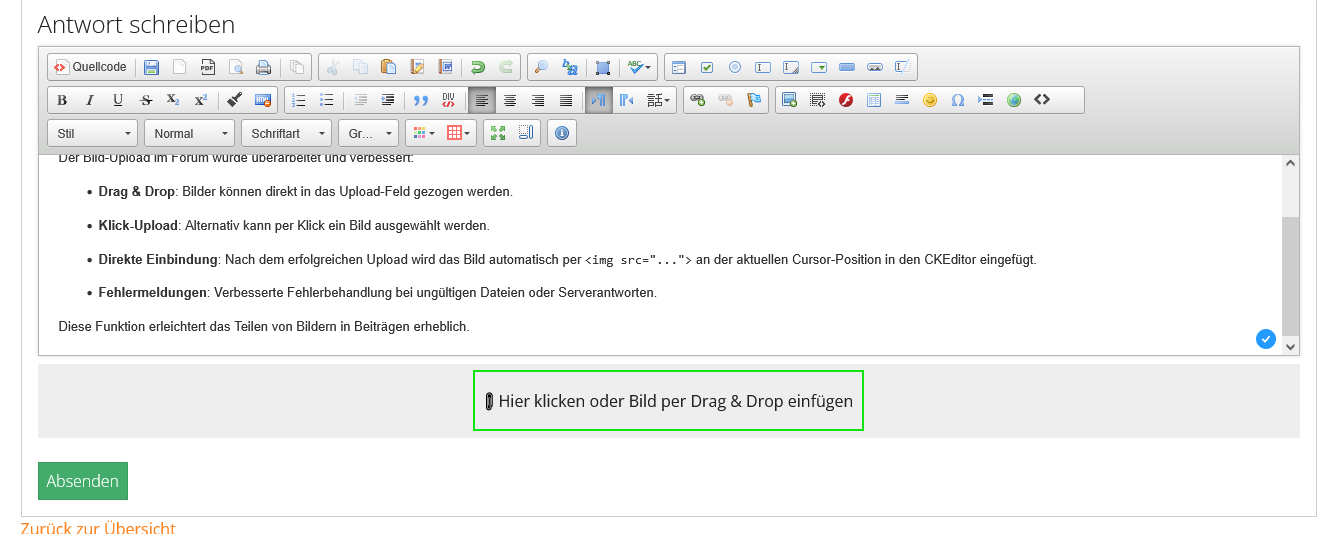Toggle bold formatting

pyautogui.click(x=62, y=100)
